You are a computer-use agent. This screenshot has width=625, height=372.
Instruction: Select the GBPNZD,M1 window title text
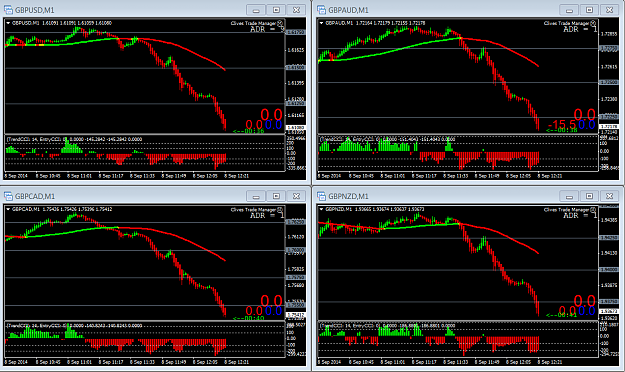348,196
